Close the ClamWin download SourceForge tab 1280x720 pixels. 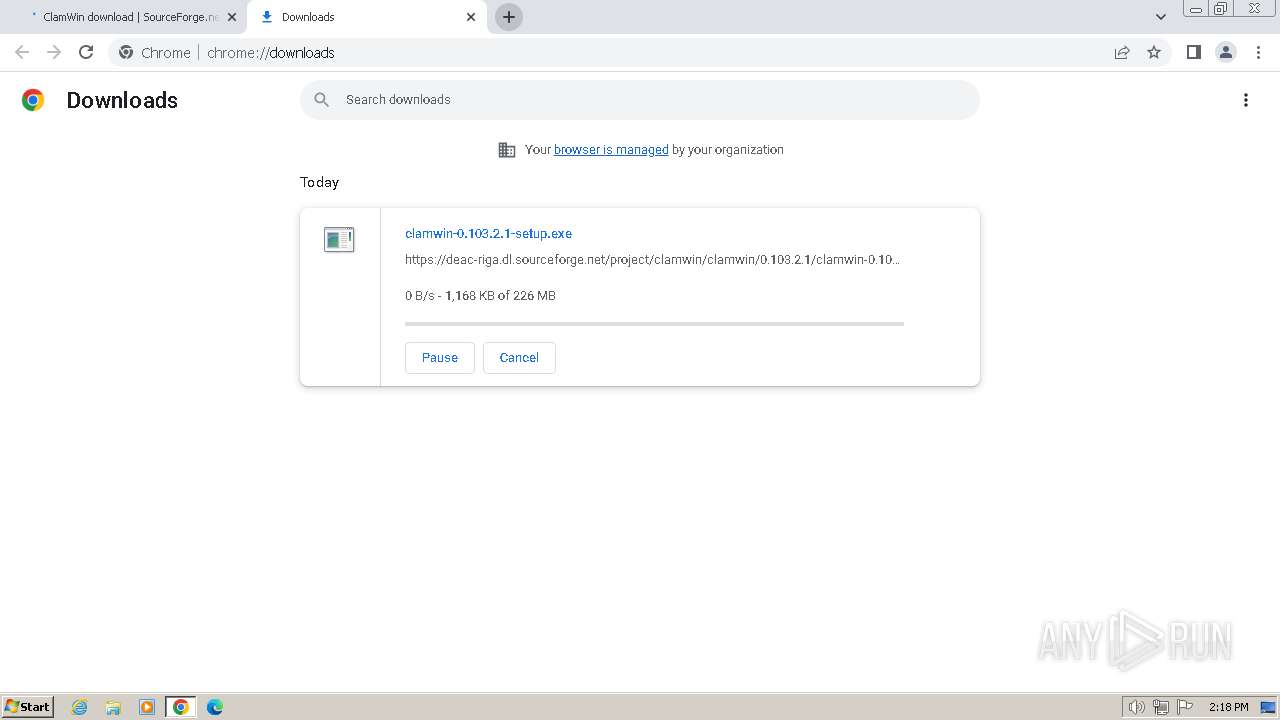[x=232, y=17]
